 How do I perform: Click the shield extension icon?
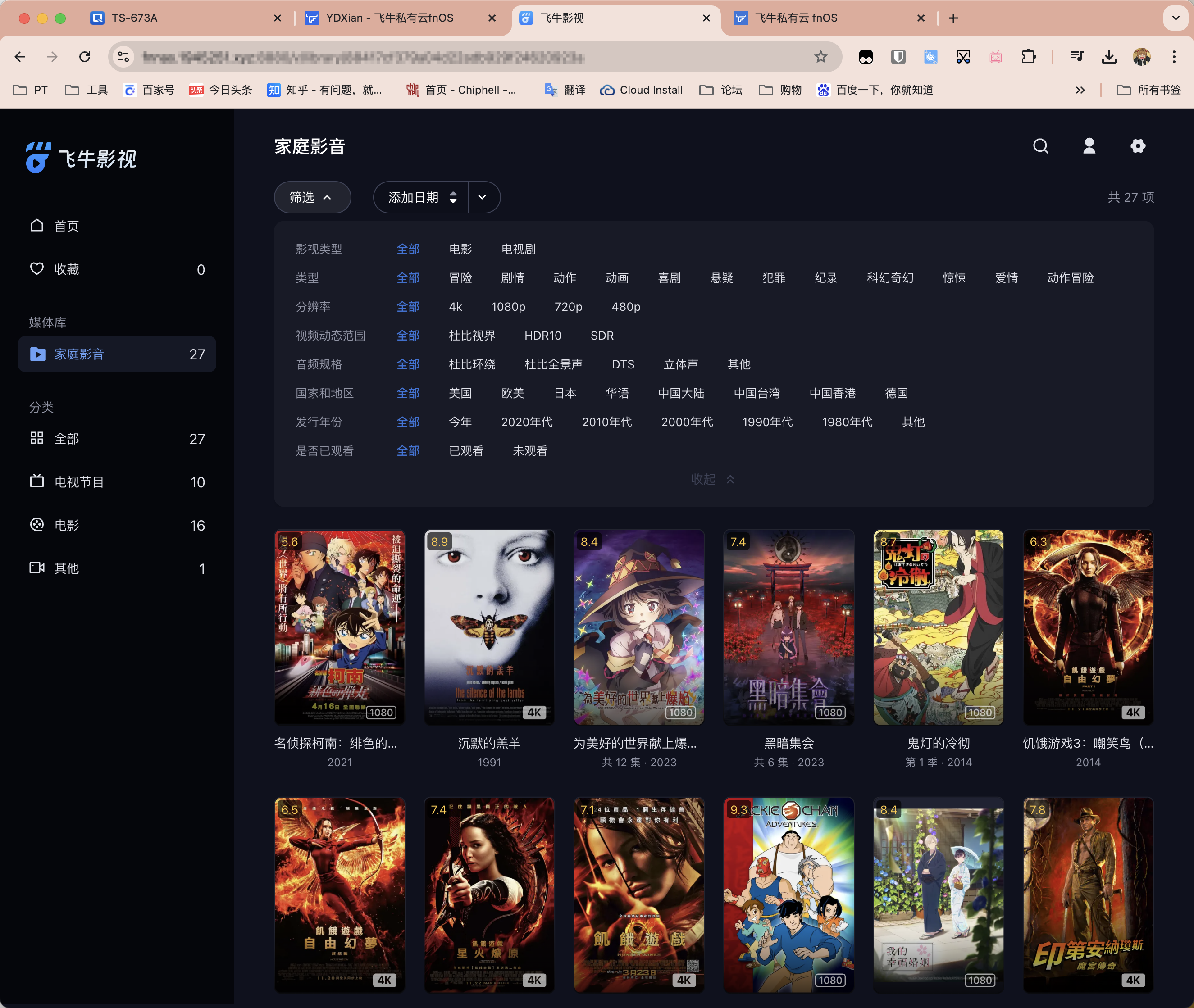[x=898, y=57]
